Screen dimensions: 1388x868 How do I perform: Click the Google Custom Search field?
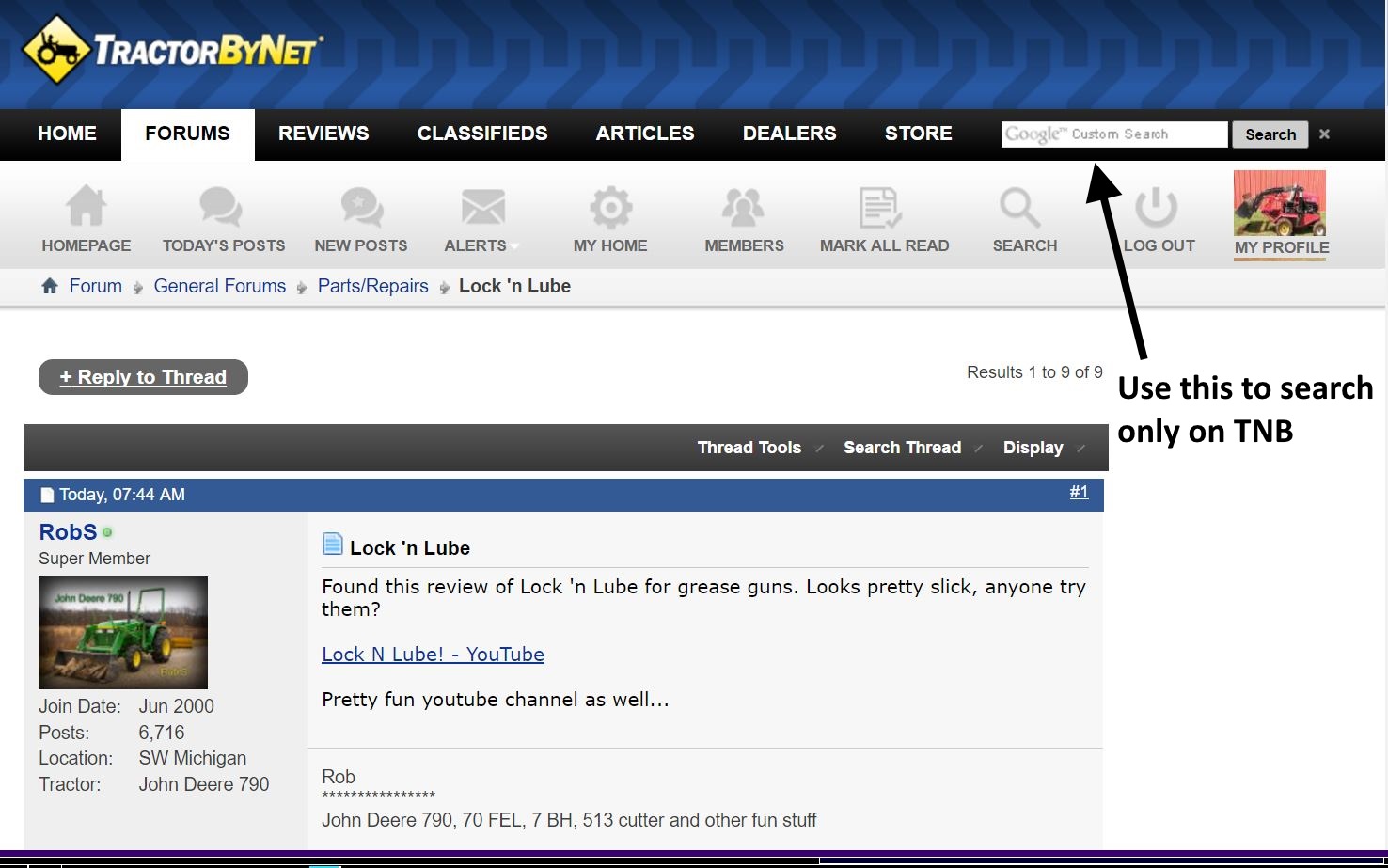[x=1114, y=134]
